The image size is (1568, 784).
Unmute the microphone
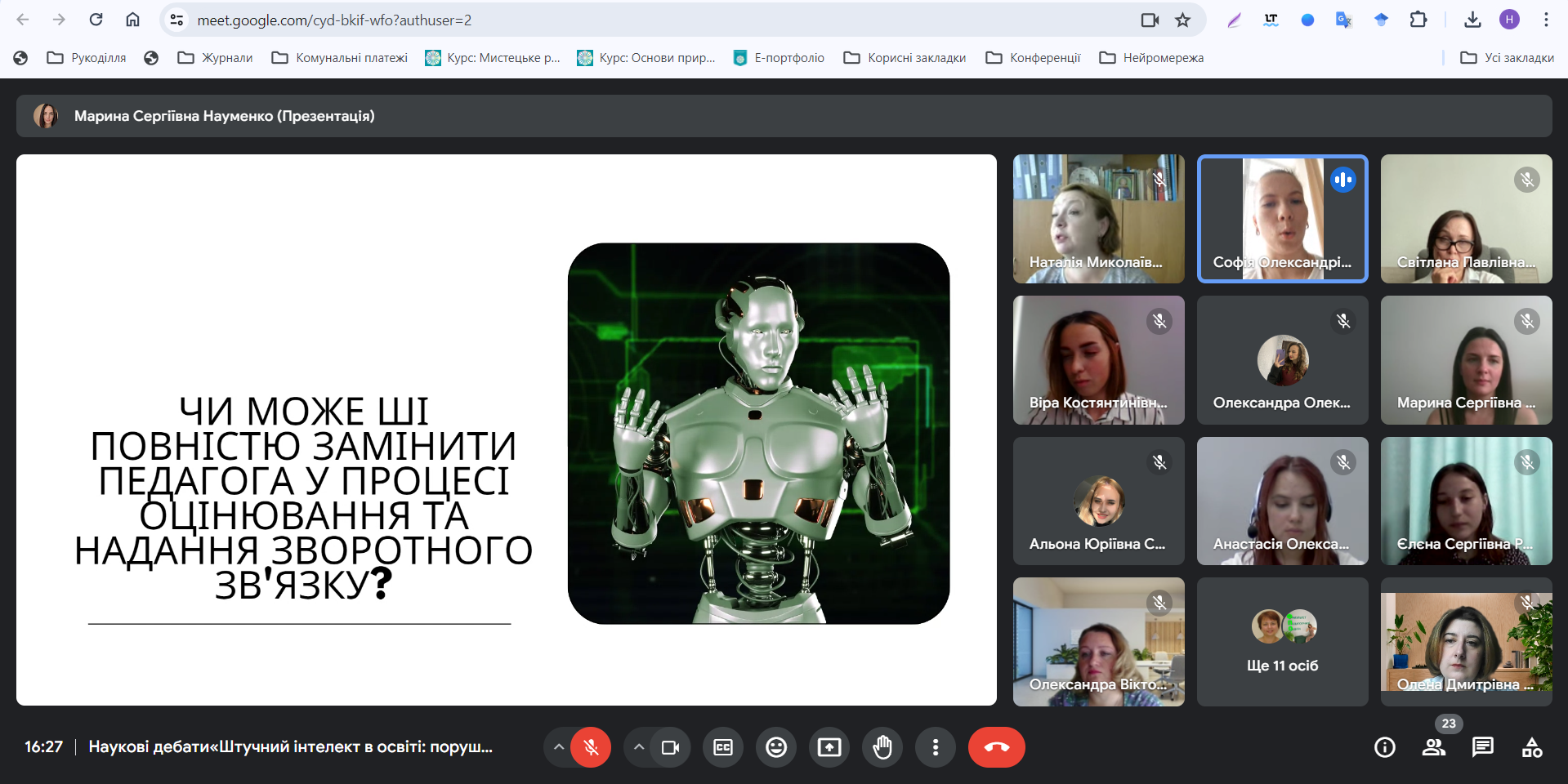[591, 747]
